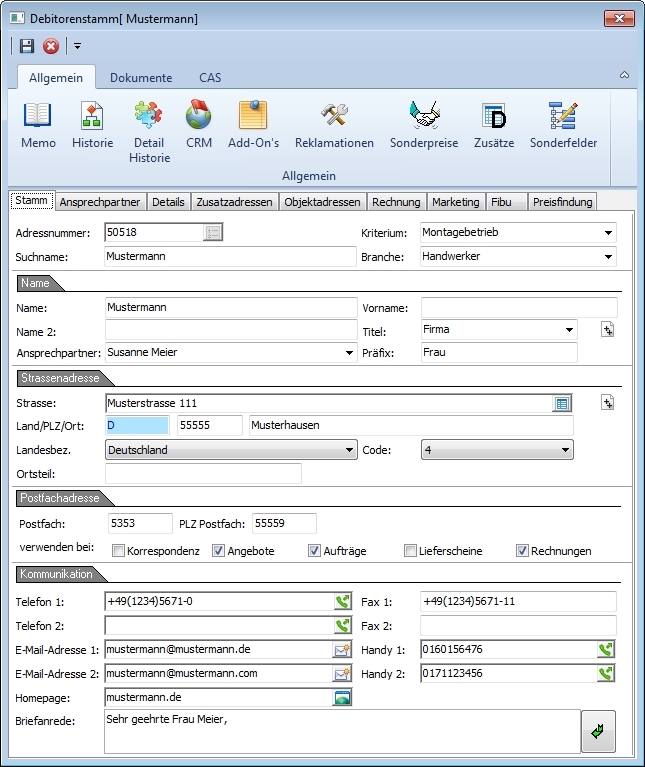645x767 pixels.
Task: Collapse the ribbon with the chevron
Action: tap(624, 75)
